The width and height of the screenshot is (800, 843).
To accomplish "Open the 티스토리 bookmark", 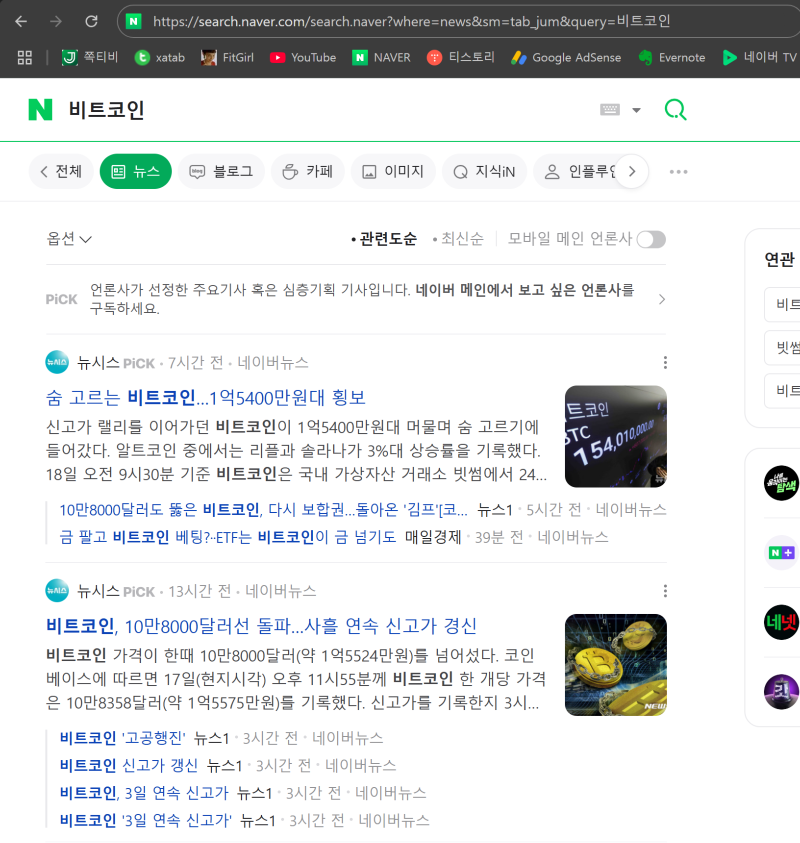I will [x=460, y=58].
